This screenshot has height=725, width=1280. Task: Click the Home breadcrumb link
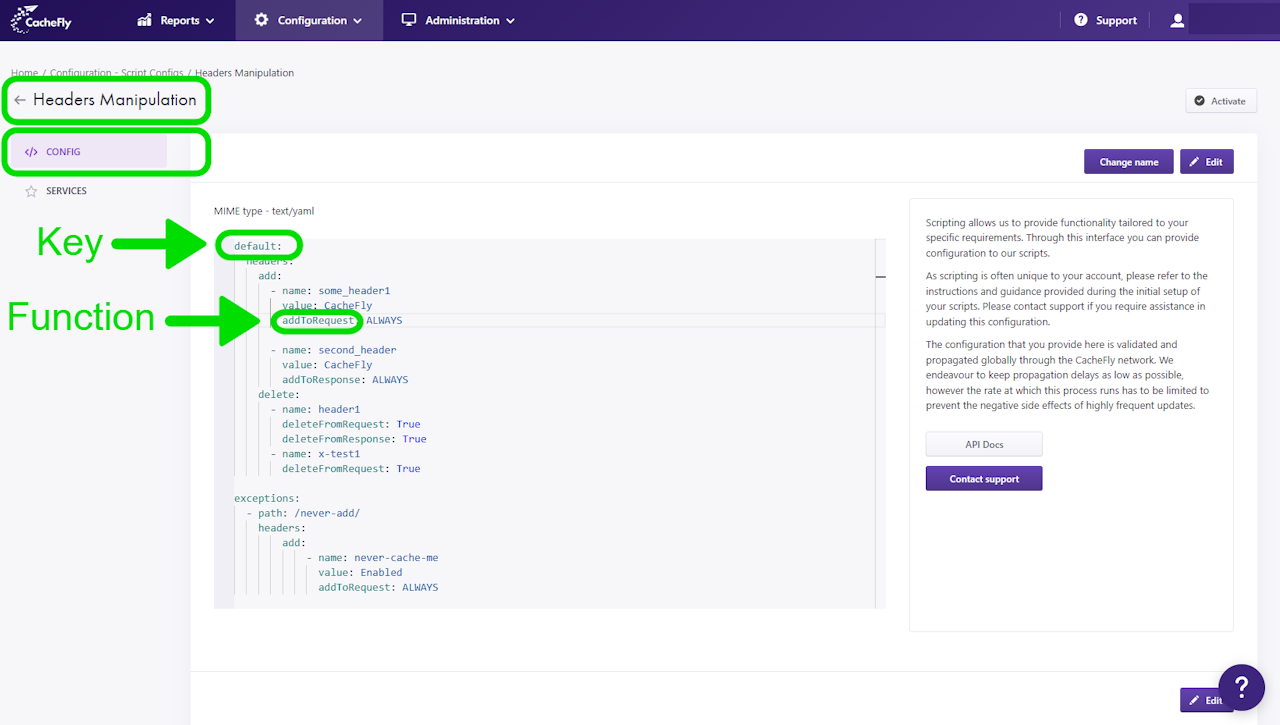[24, 73]
